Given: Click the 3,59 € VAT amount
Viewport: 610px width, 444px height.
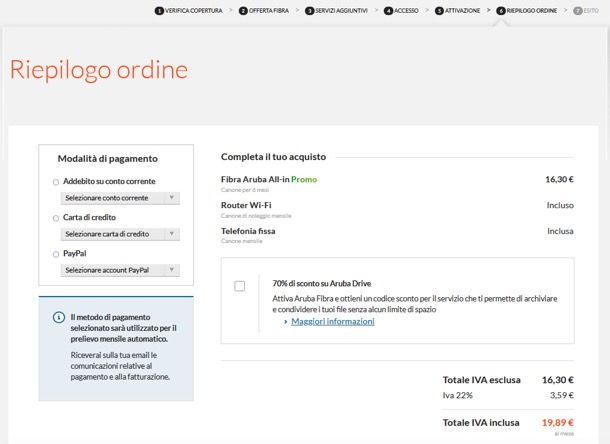Looking at the screenshot, I should point(562,395).
